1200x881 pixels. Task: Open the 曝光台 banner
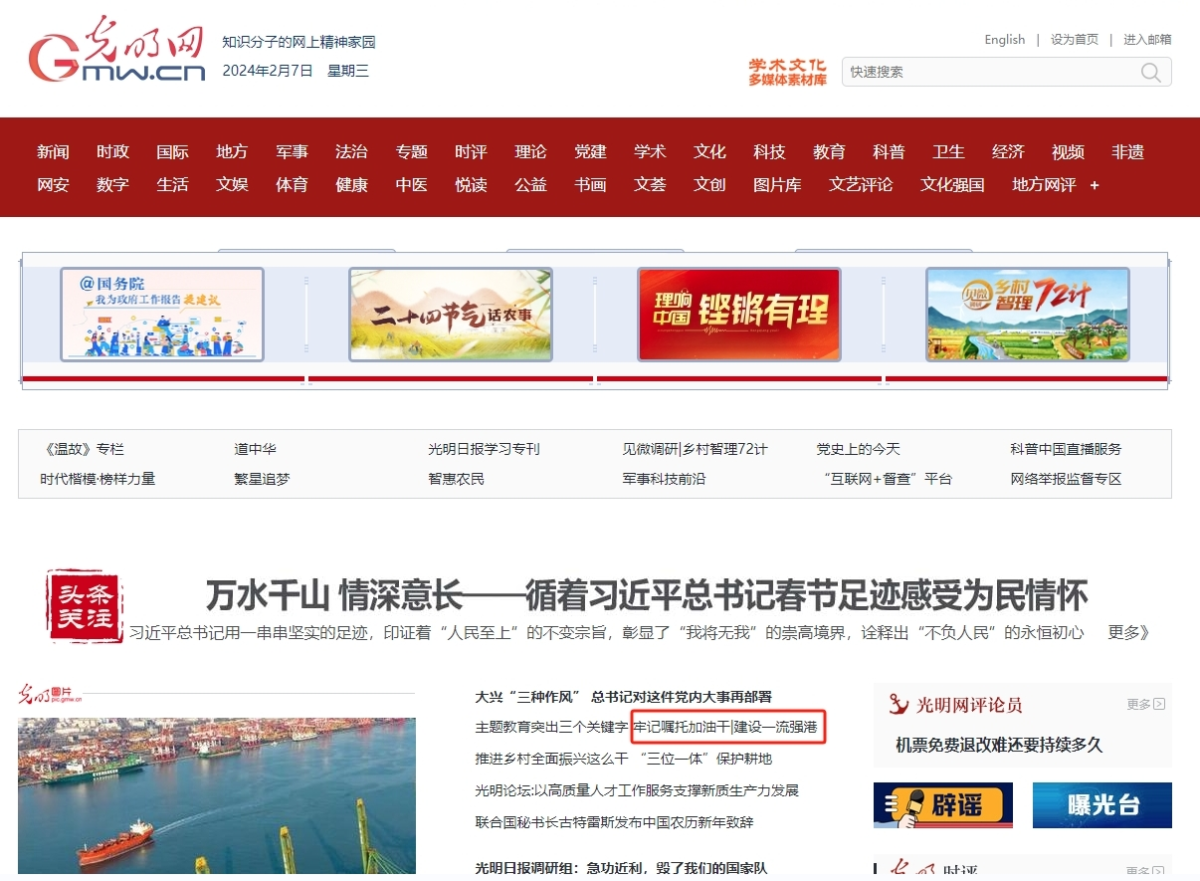pos(1101,805)
